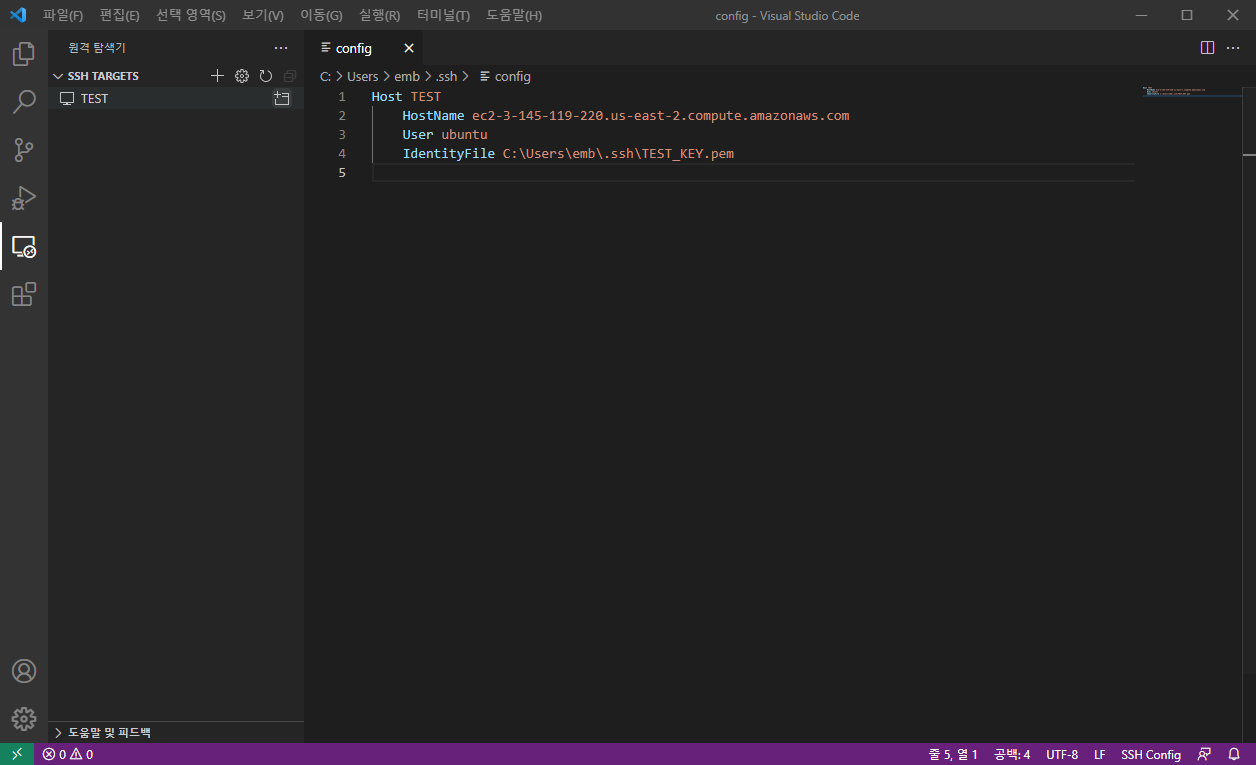
Task: Open the 실행(R) menu
Action: (380, 15)
